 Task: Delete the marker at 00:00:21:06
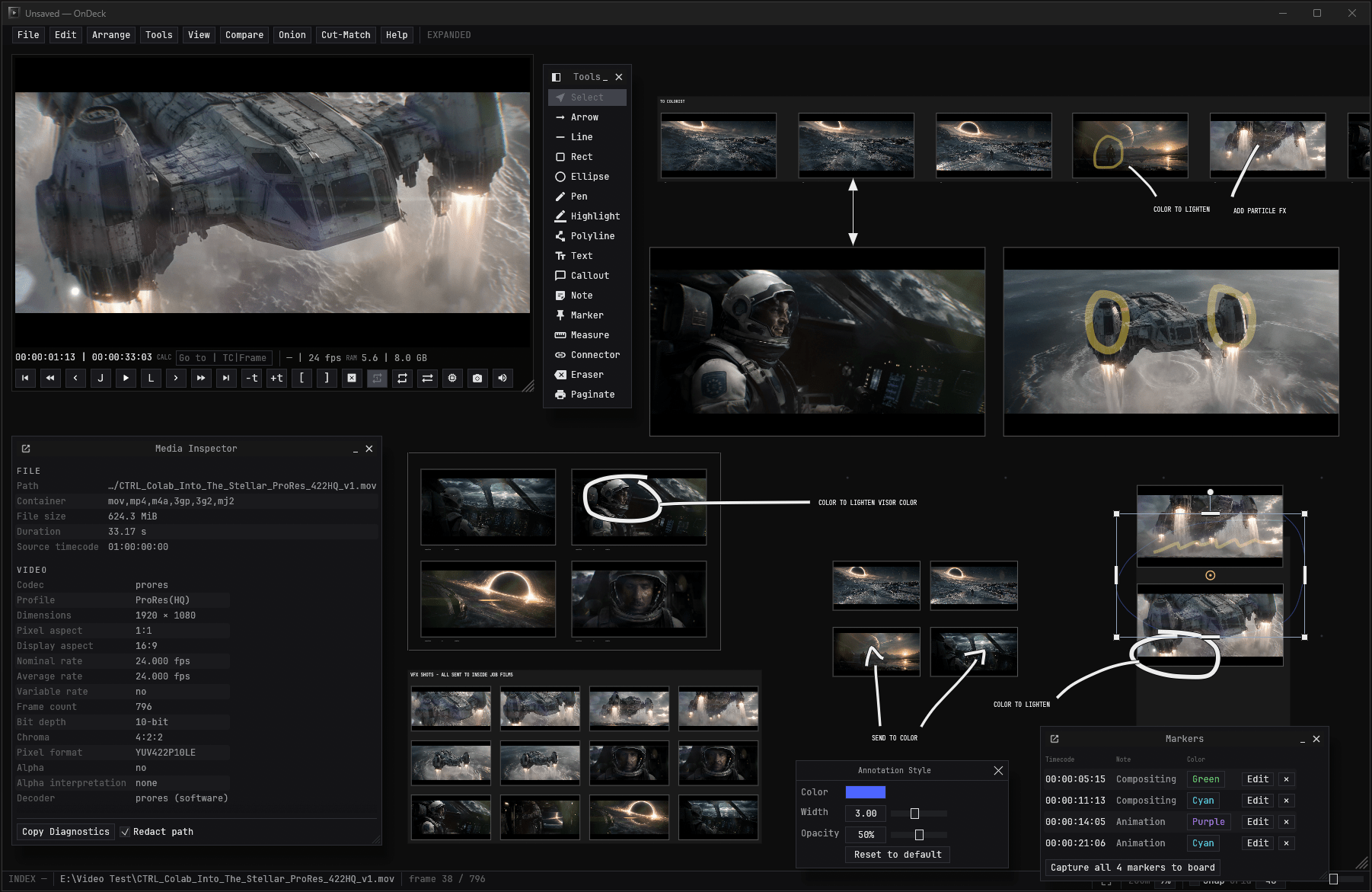(x=1286, y=843)
